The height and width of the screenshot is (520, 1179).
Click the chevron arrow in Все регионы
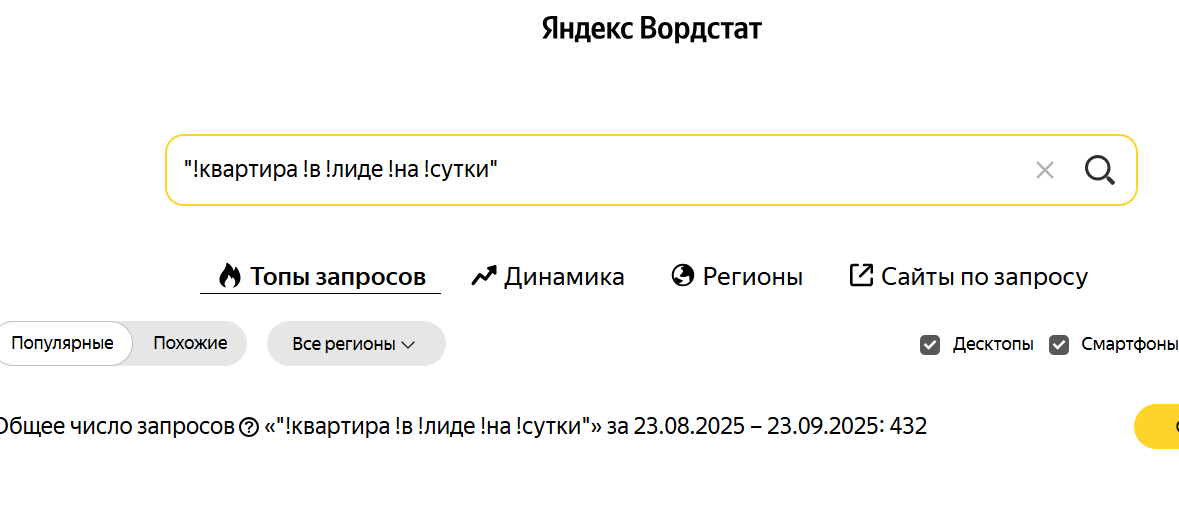point(408,345)
